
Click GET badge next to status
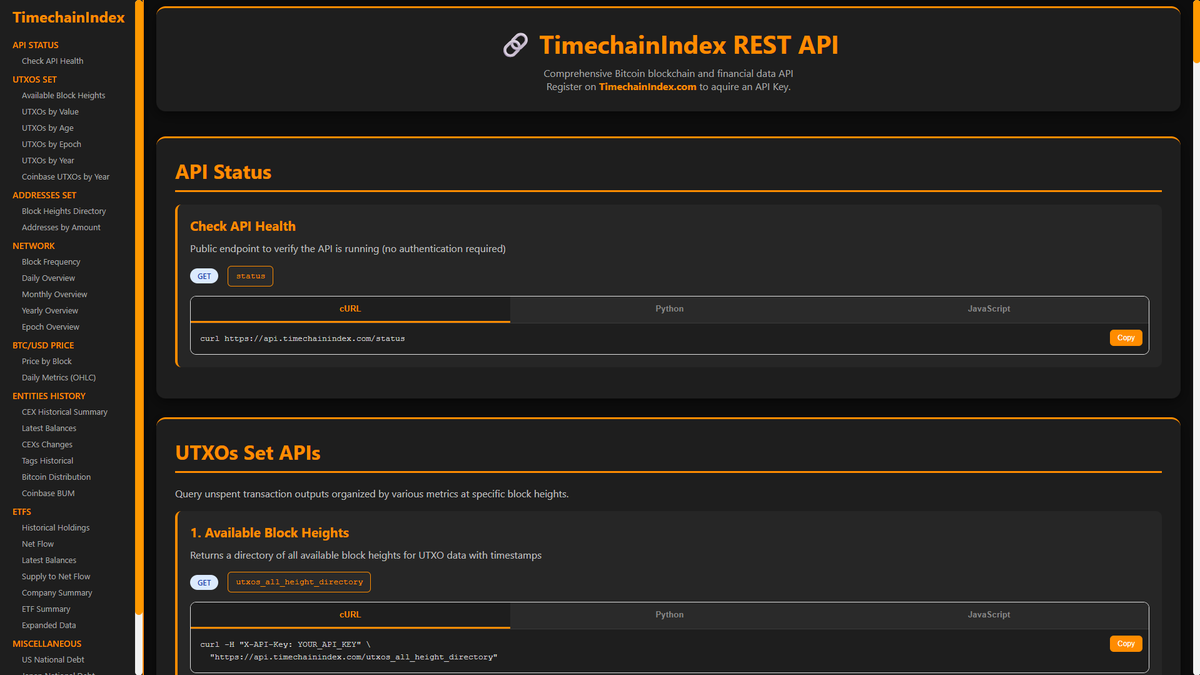coord(204,276)
